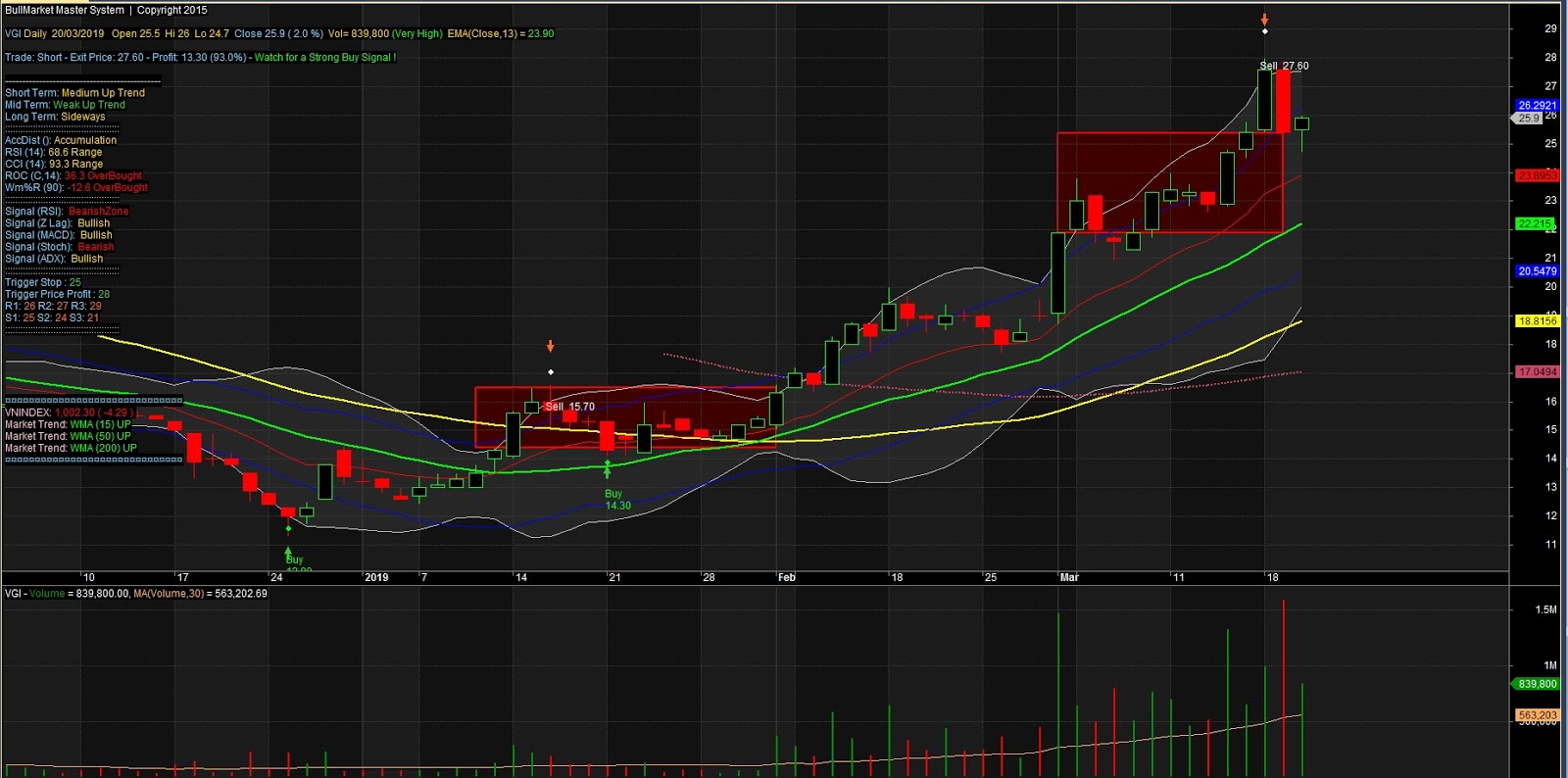Select the "29" price axis label

1550,28
